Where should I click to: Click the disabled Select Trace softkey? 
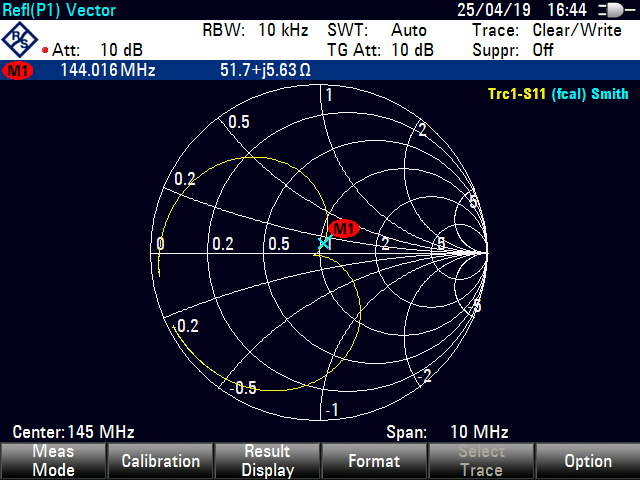point(480,461)
